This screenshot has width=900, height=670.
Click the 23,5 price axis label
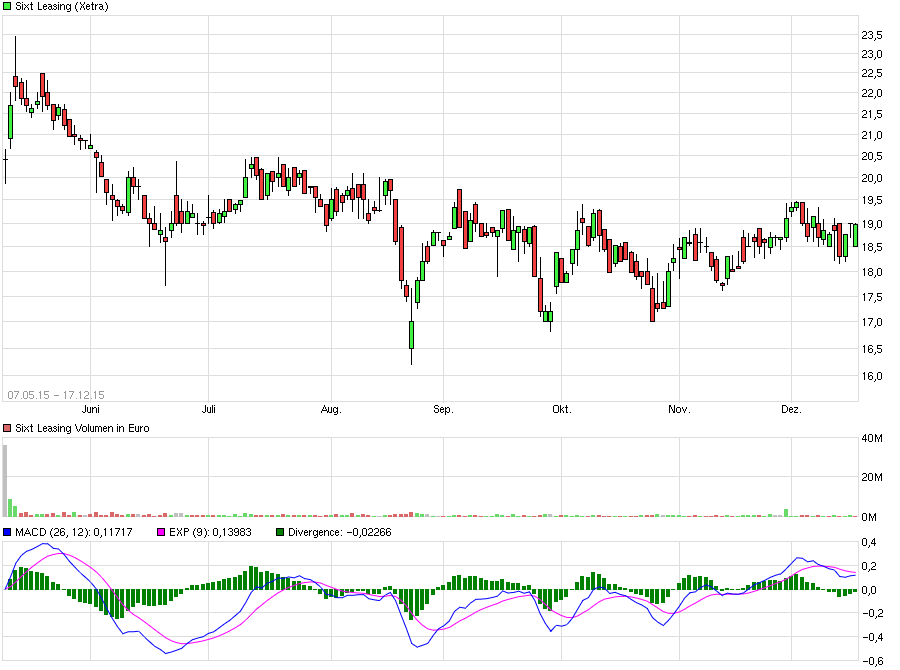coord(872,35)
